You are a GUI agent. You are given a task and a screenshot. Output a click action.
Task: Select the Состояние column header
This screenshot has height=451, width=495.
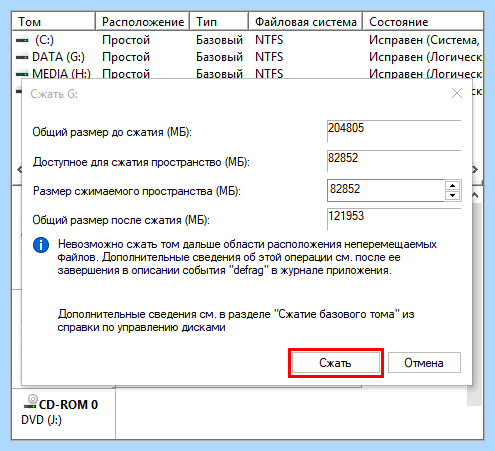tap(423, 22)
